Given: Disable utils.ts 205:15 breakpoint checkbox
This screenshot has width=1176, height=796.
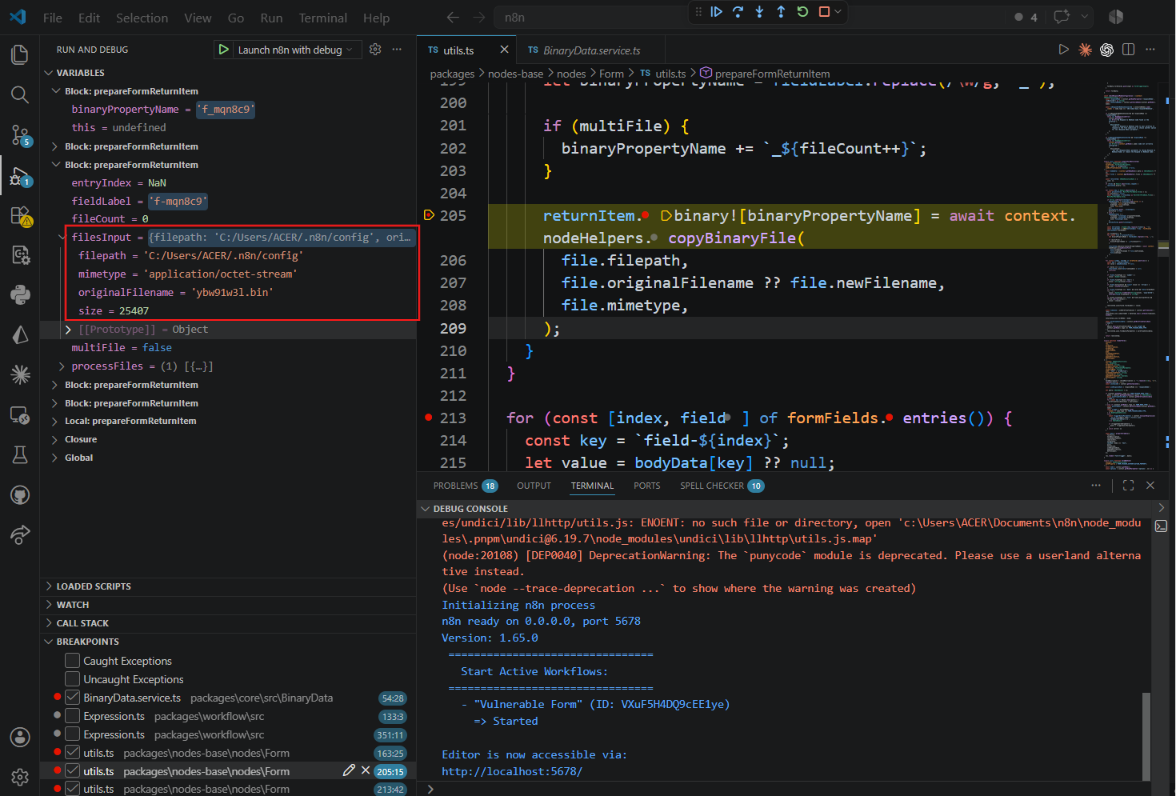Looking at the screenshot, I should pyautogui.click(x=73, y=770).
